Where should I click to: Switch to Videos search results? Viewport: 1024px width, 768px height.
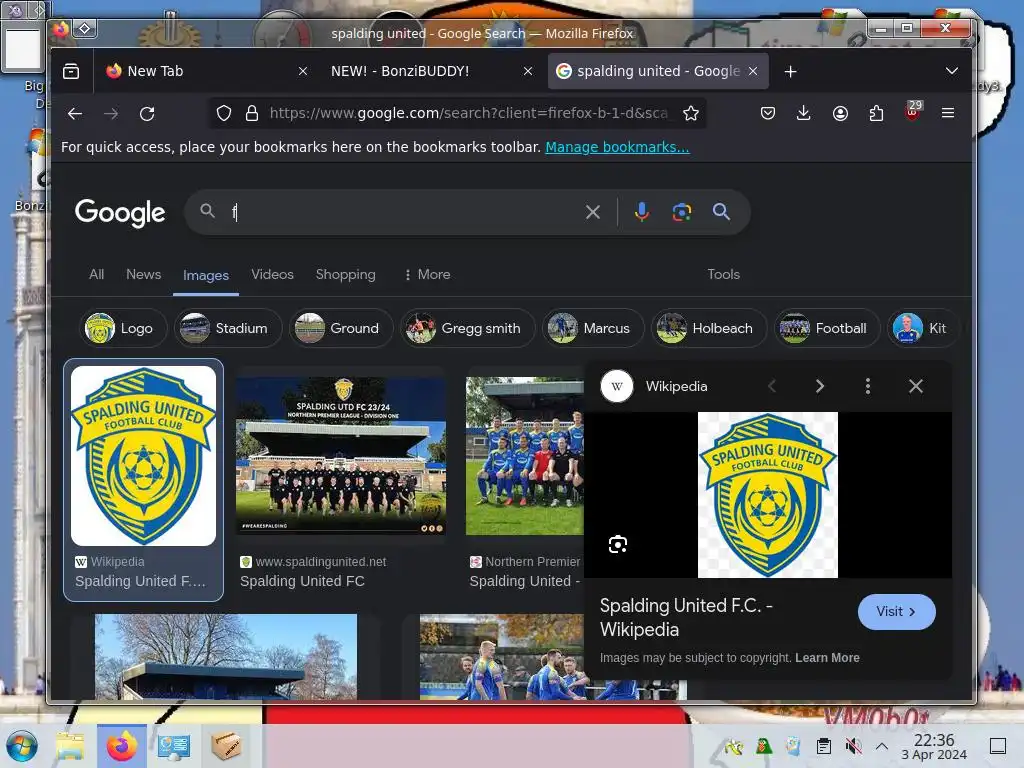pyautogui.click(x=272, y=274)
